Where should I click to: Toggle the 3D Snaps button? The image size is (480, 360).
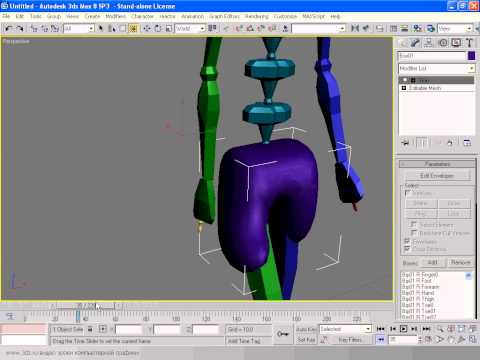pyautogui.click(x=239, y=29)
